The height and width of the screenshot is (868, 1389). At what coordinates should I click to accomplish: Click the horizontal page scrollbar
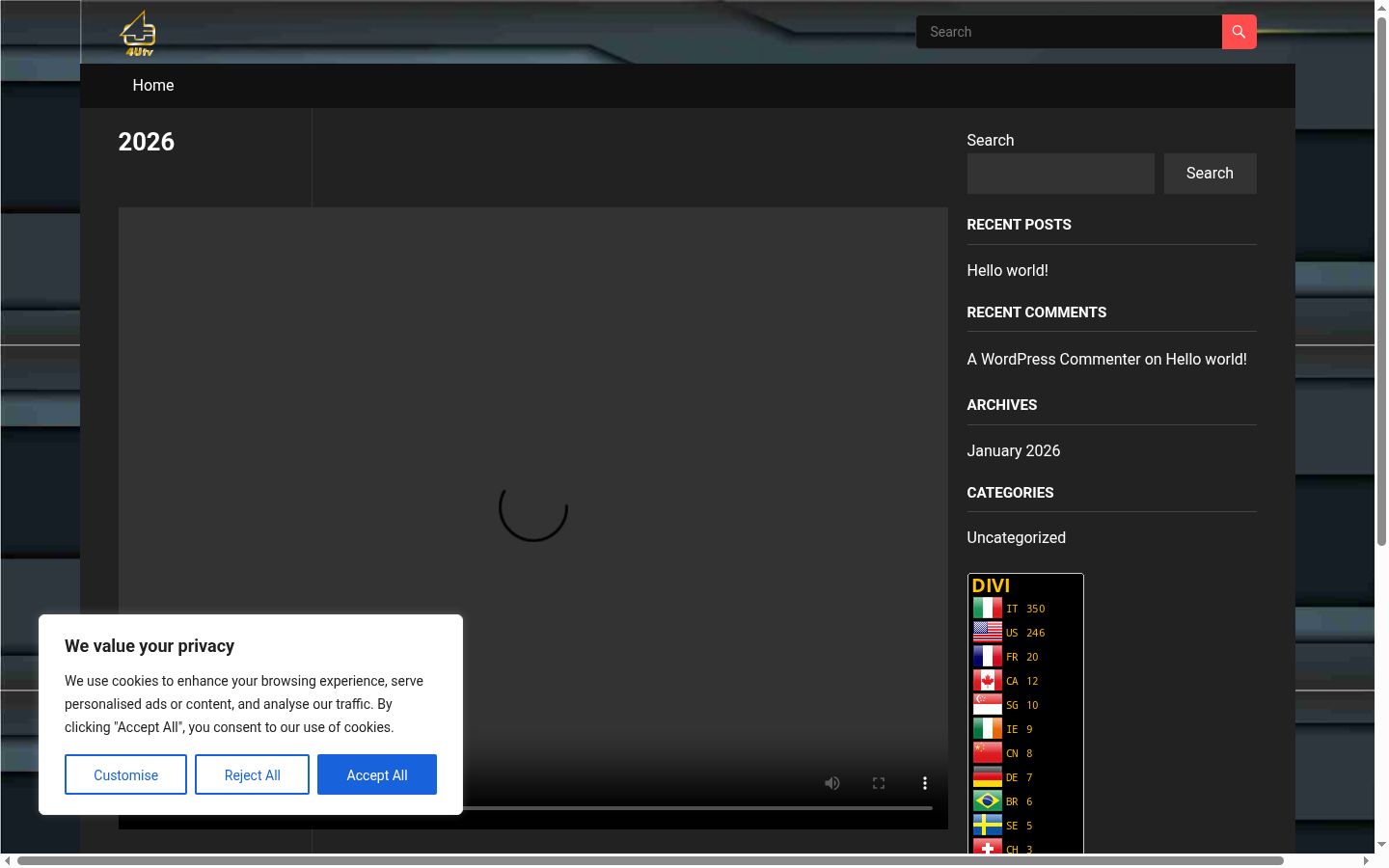tap(650, 860)
